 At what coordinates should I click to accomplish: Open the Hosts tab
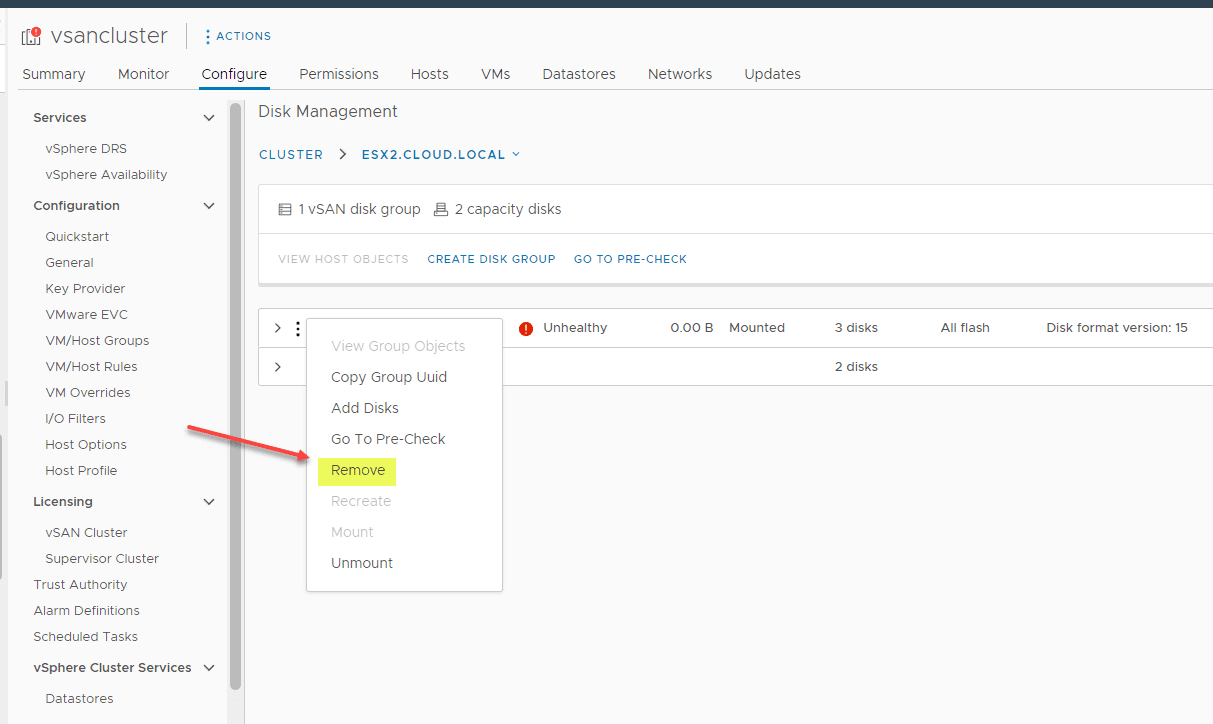tap(430, 74)
